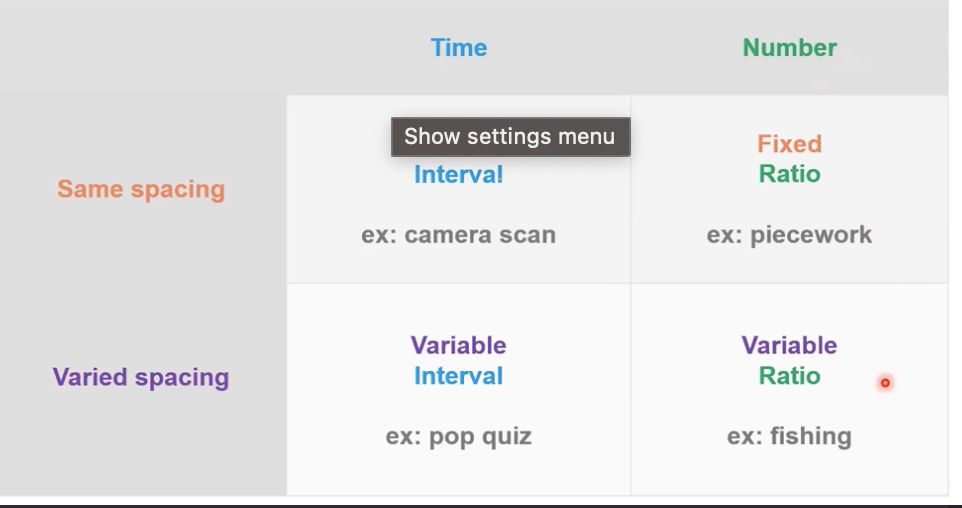Viewport: 962px width, 508px height.
Task: Click green 'Ratio' below the Fixed label
Action: point(790,174)
